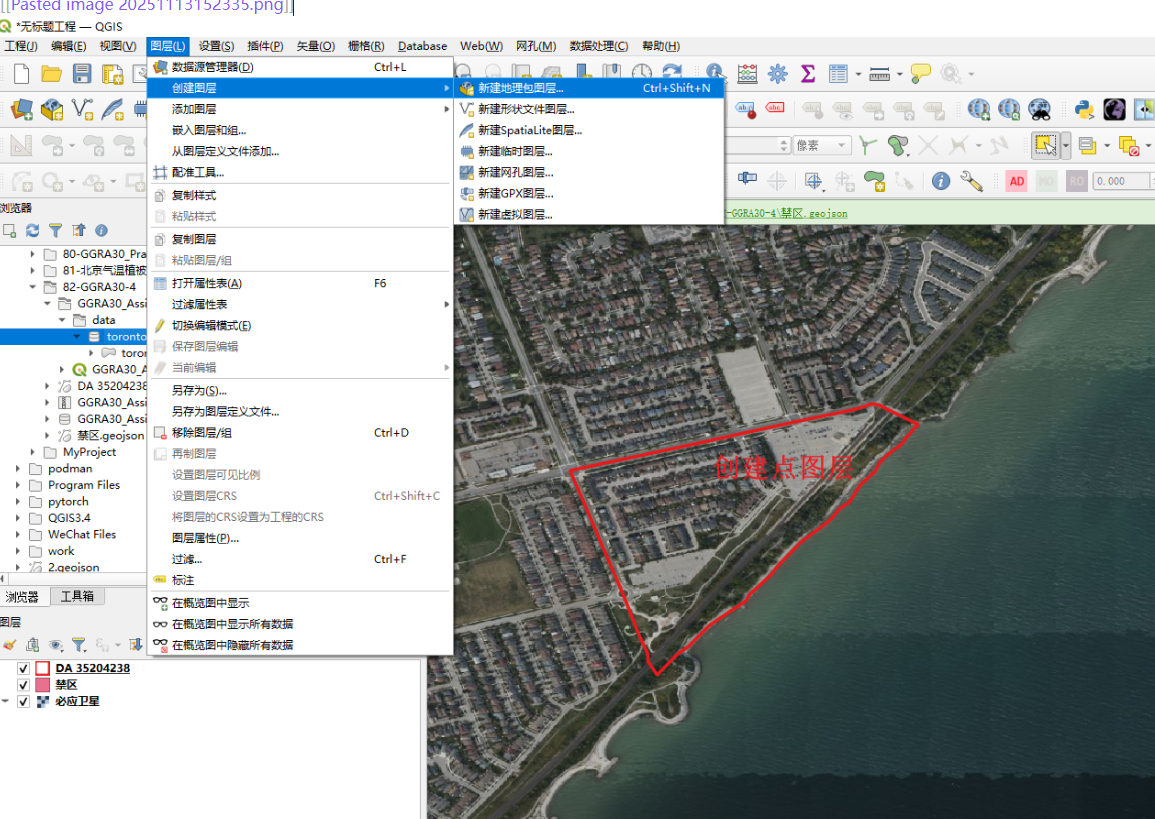
Task: Click the Map Tips speech bubble icon
Action: [921, 74]
